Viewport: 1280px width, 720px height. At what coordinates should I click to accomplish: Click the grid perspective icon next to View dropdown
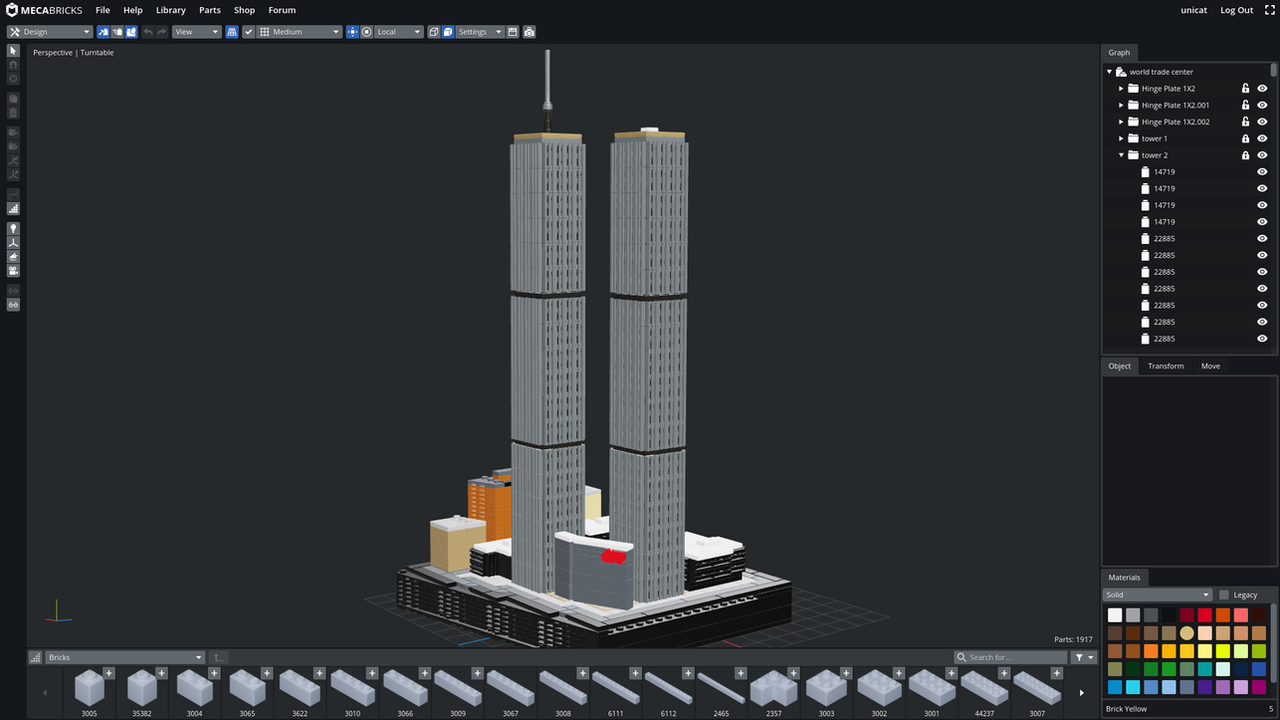[x=232, y=32]
